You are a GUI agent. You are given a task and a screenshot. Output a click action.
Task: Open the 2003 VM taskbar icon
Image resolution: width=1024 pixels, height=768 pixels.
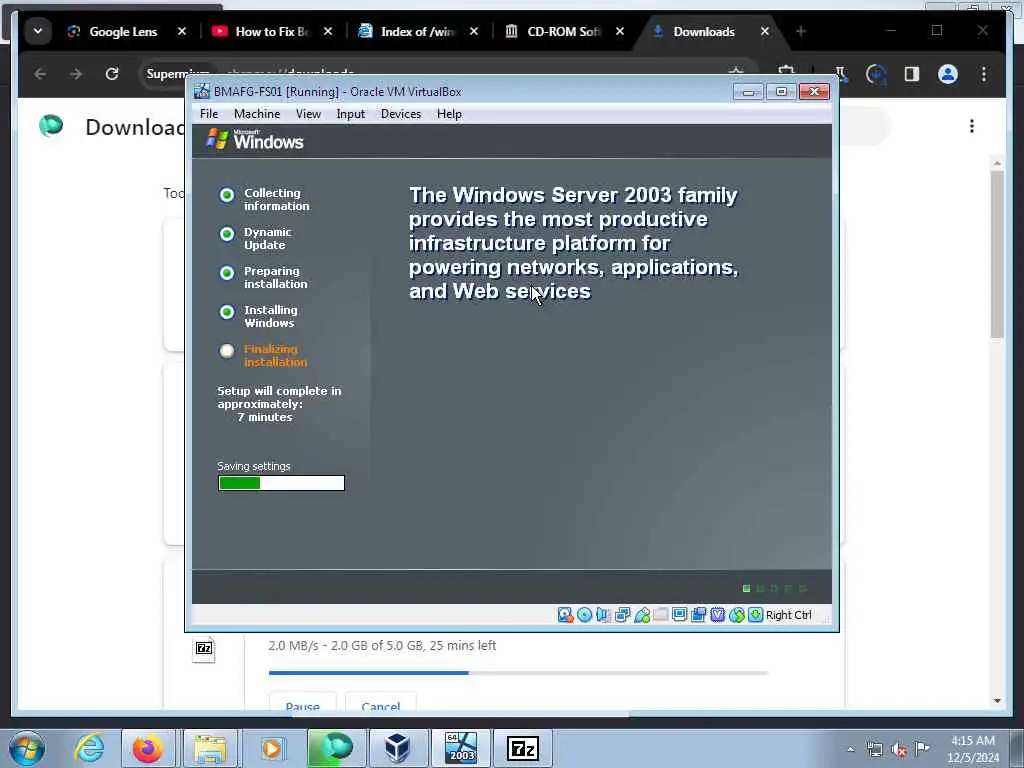pos(460,748)
